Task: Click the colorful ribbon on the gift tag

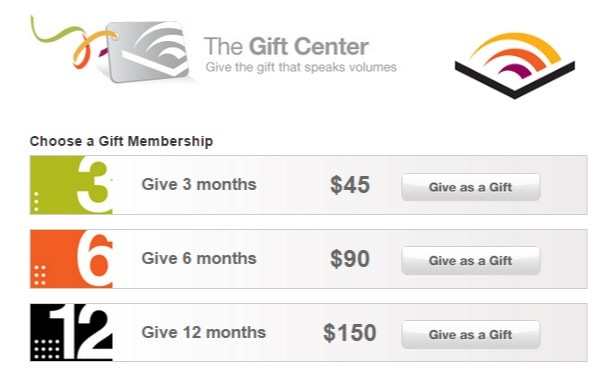Action: coord(73,42)
